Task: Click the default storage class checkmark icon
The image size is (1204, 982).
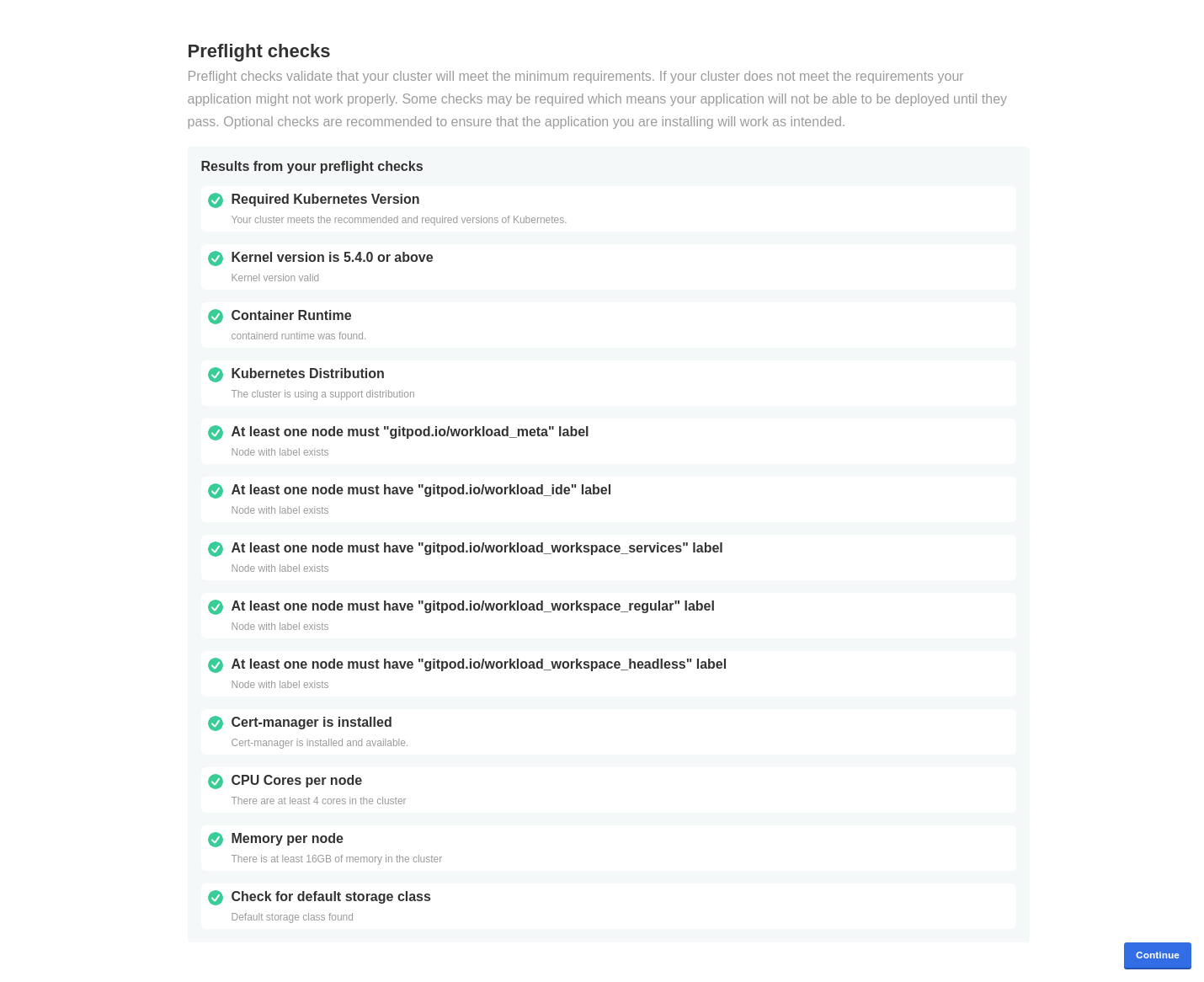Action: point(216,898)
